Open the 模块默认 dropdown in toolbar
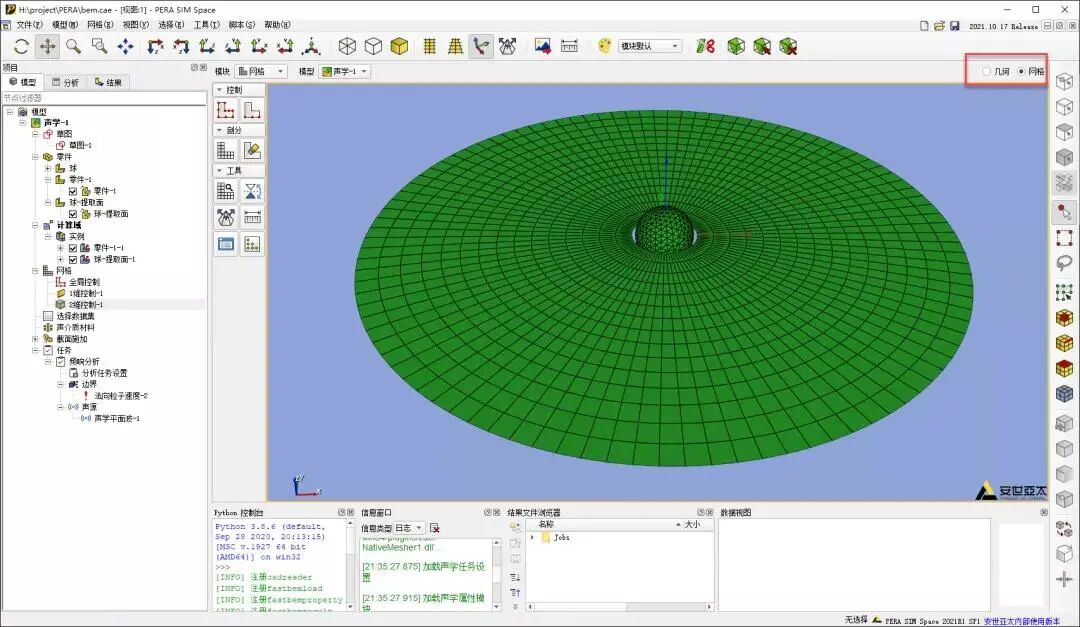 tap(650, 46)
